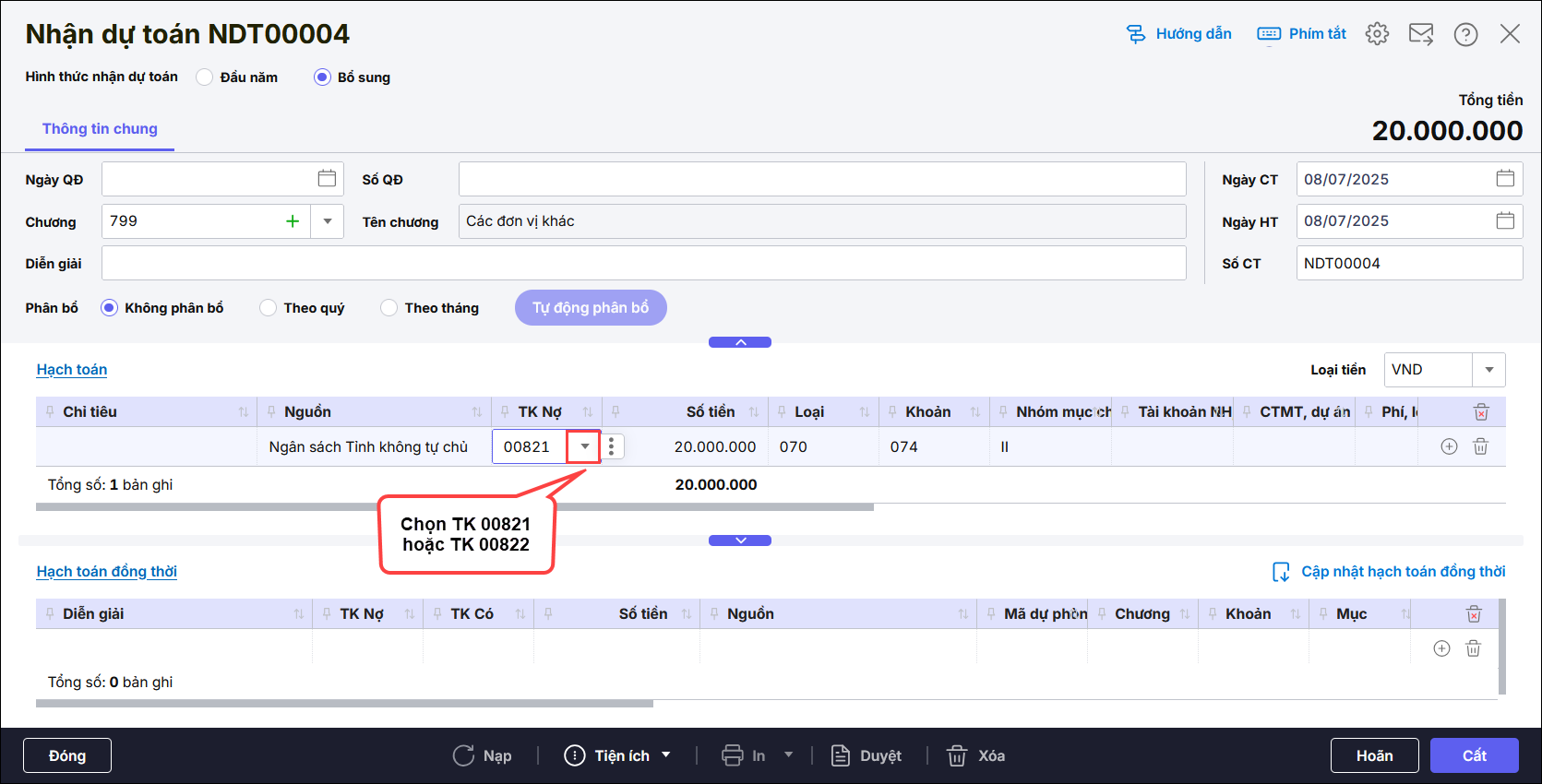Click the green plus to add Chương
Viewport: 1542px width, 784px height.
(293, 221)
